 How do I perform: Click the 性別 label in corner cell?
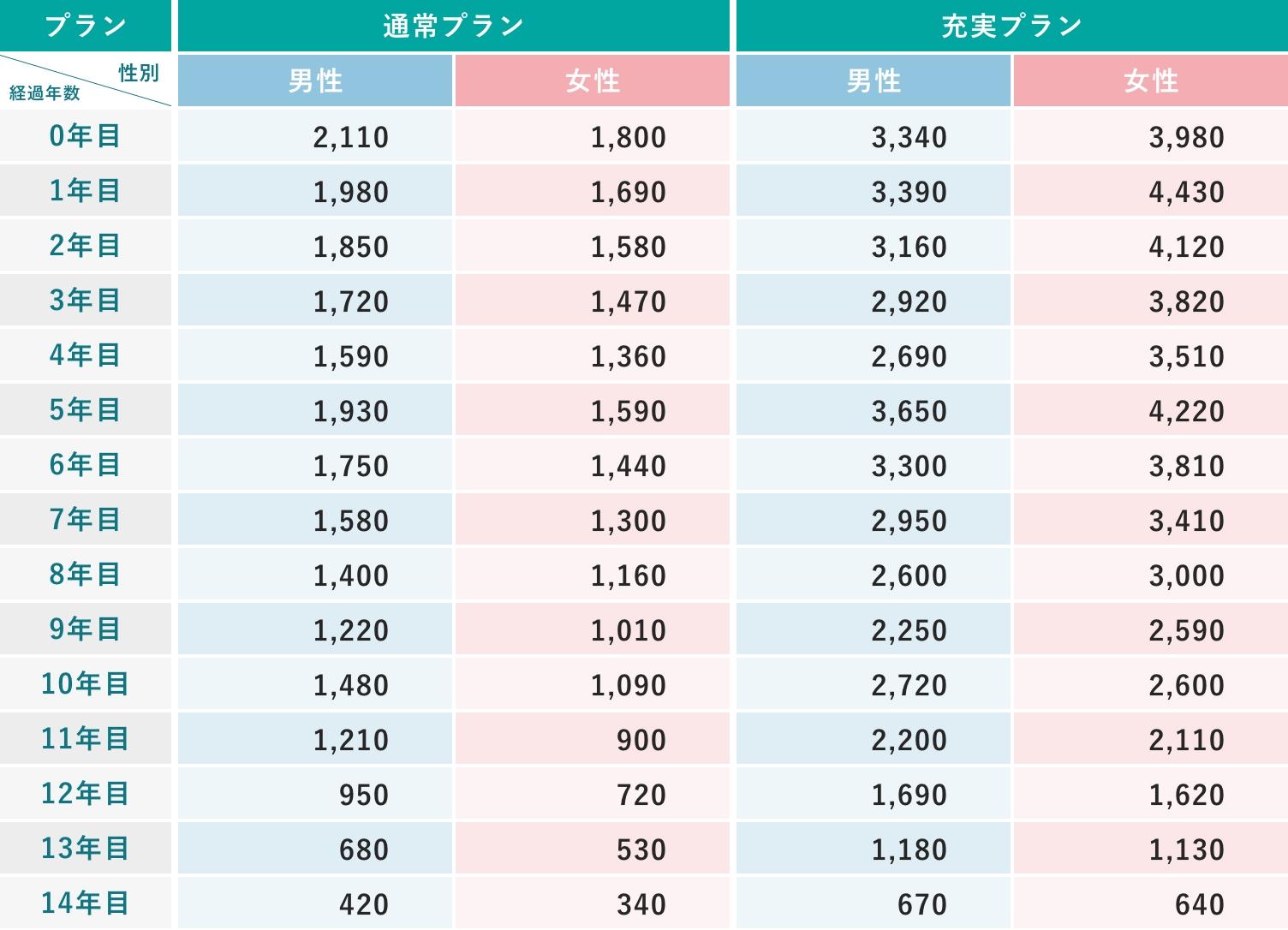click(x=139, y=73)
